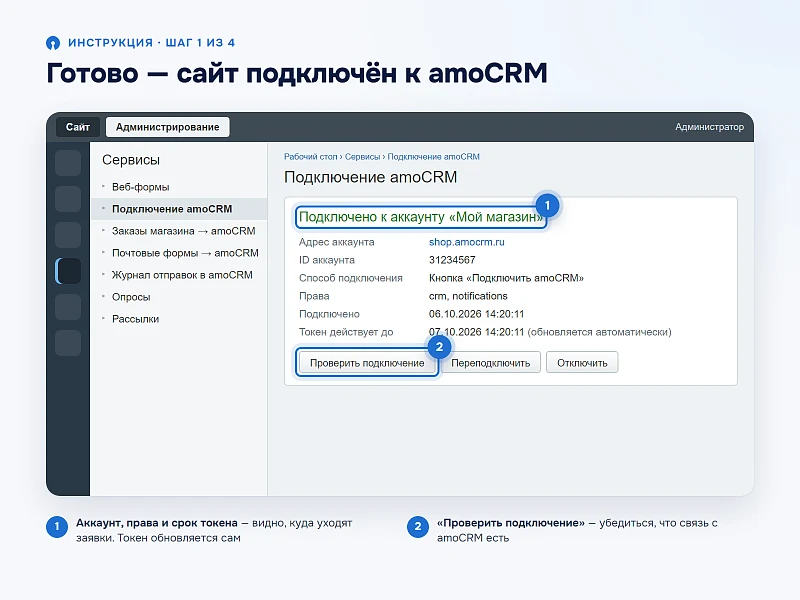Image resolution: width=800 pixels, height=600 pixels.
Task: Open the Рассылки section
Action: 135,319
